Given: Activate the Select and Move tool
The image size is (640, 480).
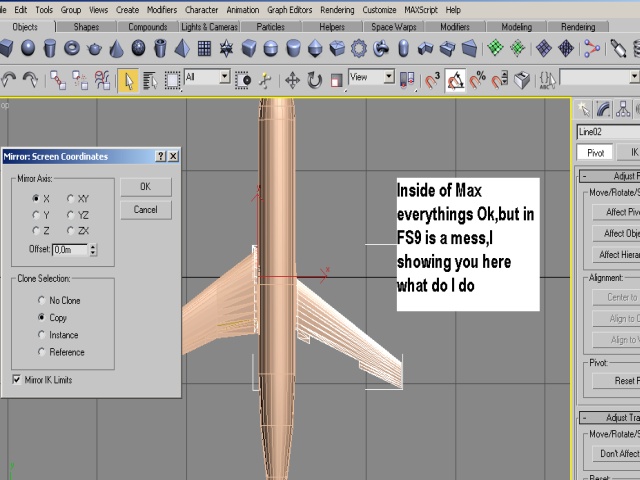Looking at the screenshot, I should coord(292,78).
